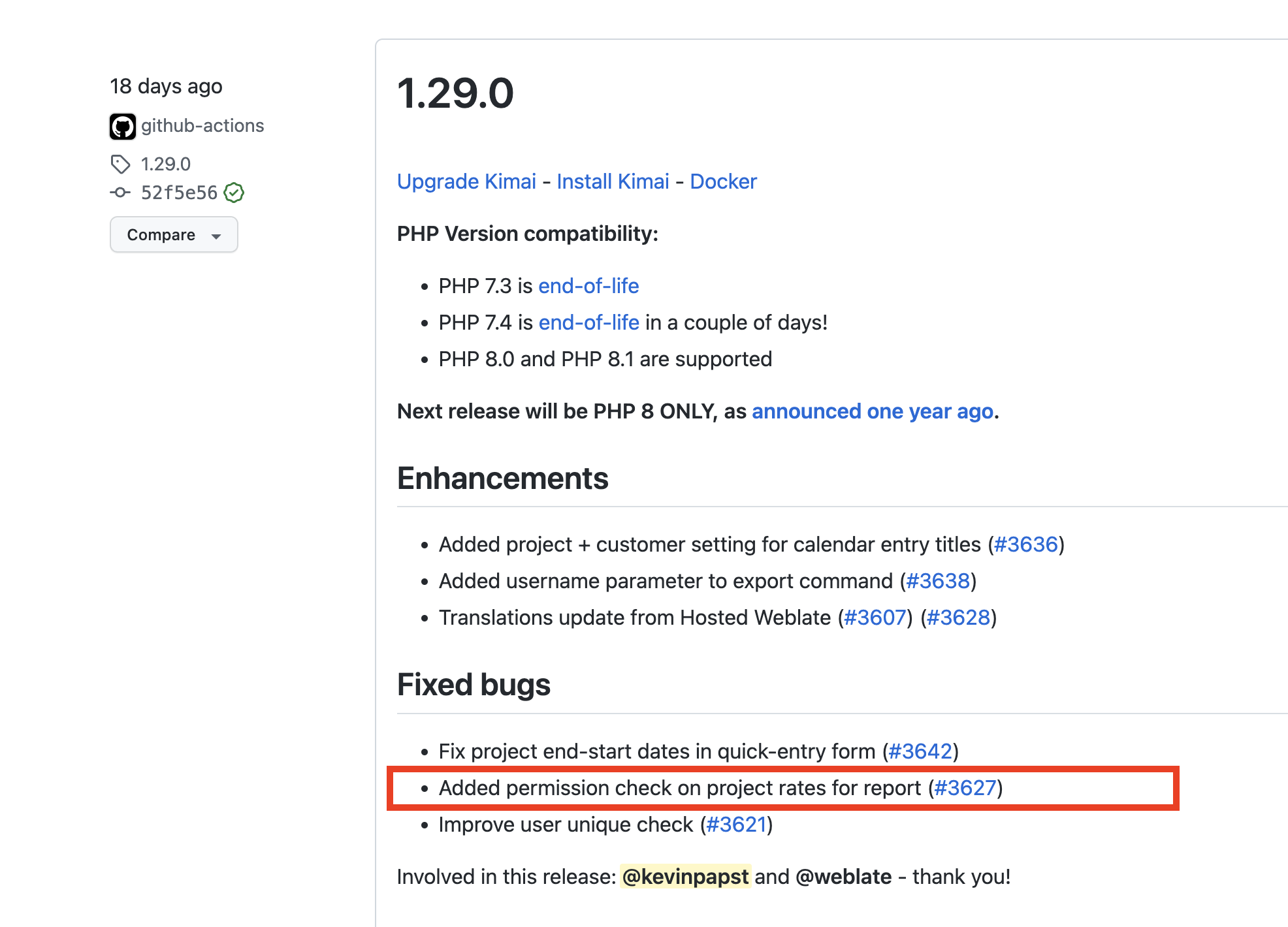Open the Docker link

(x=723, y=181)
